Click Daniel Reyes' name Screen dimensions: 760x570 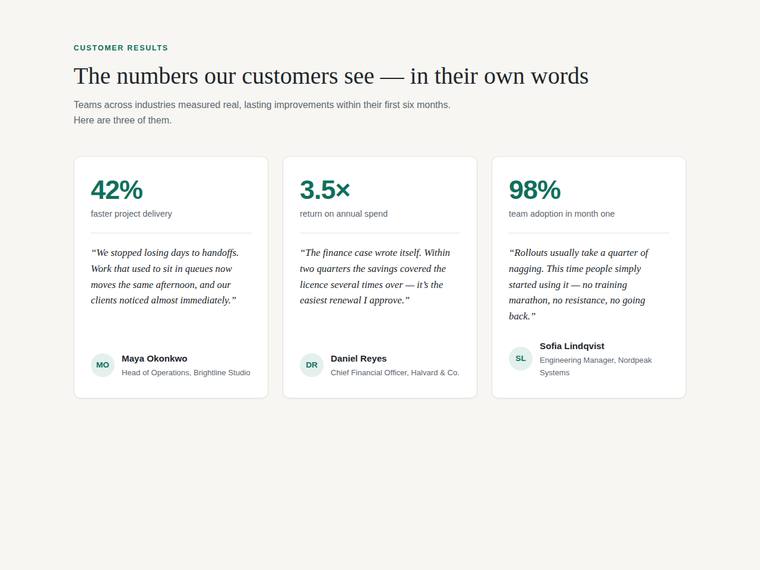coord(359,359)
